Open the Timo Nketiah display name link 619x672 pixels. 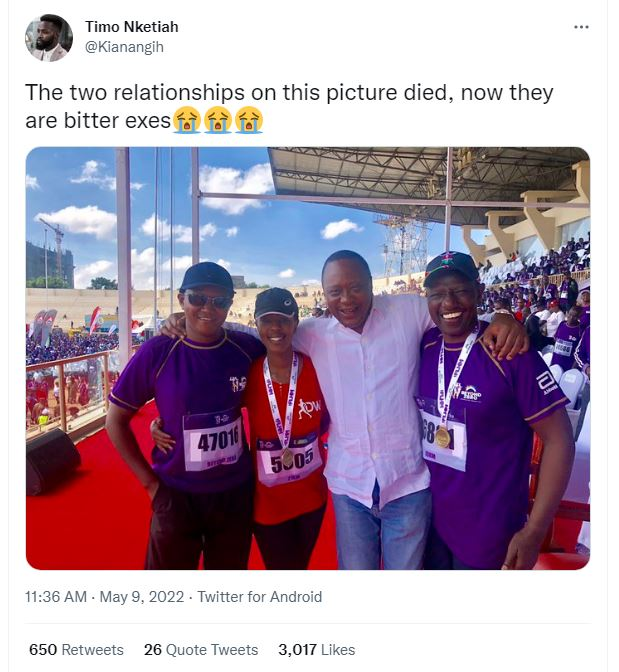click(x=132, y=27)
